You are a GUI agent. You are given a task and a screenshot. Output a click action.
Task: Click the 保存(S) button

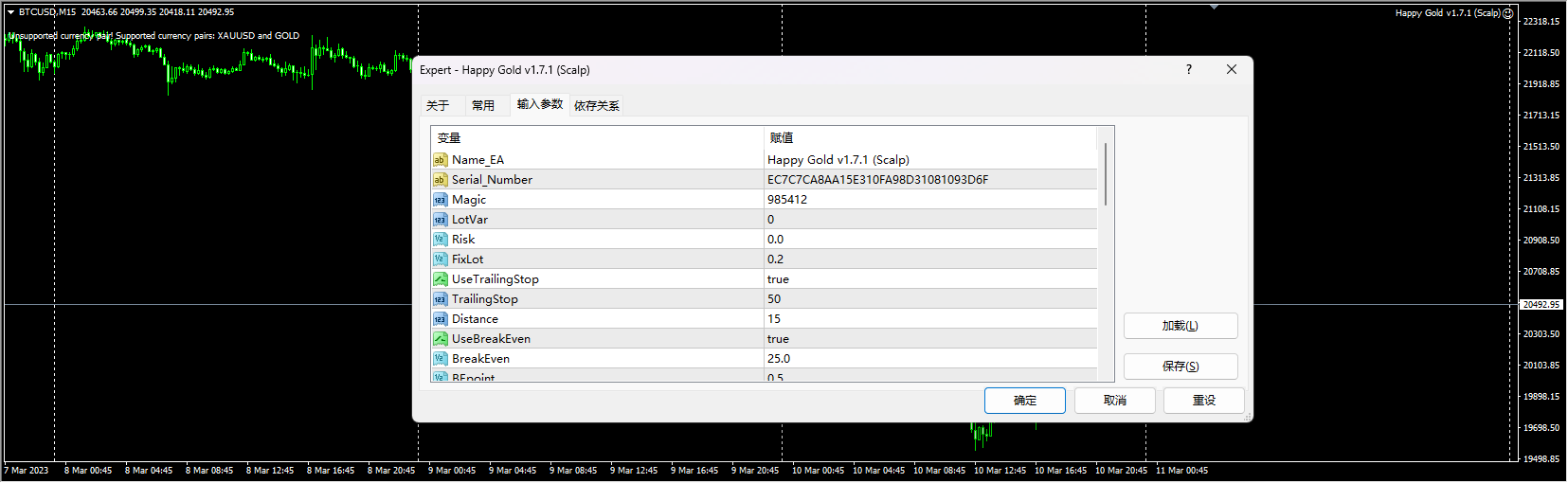click(1181, 367)
